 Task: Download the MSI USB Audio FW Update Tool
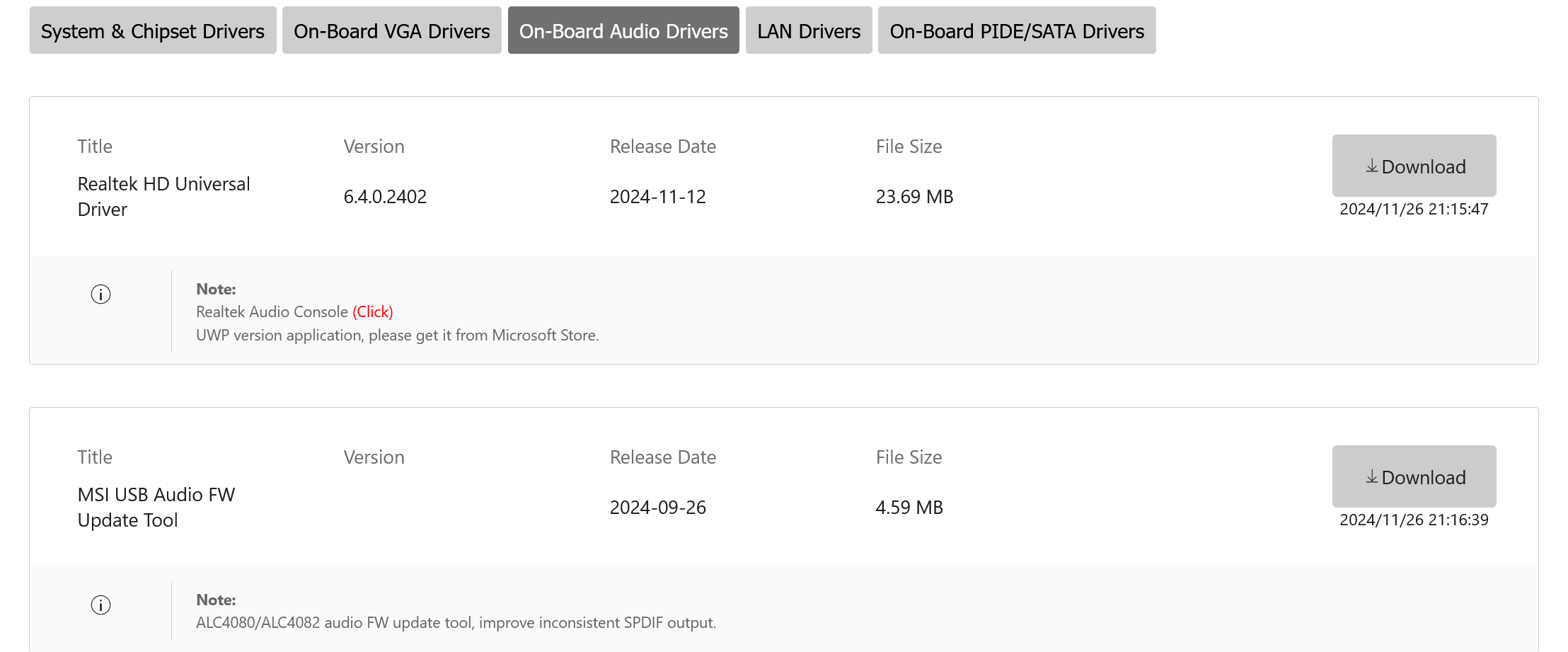tap(1414, 477)
